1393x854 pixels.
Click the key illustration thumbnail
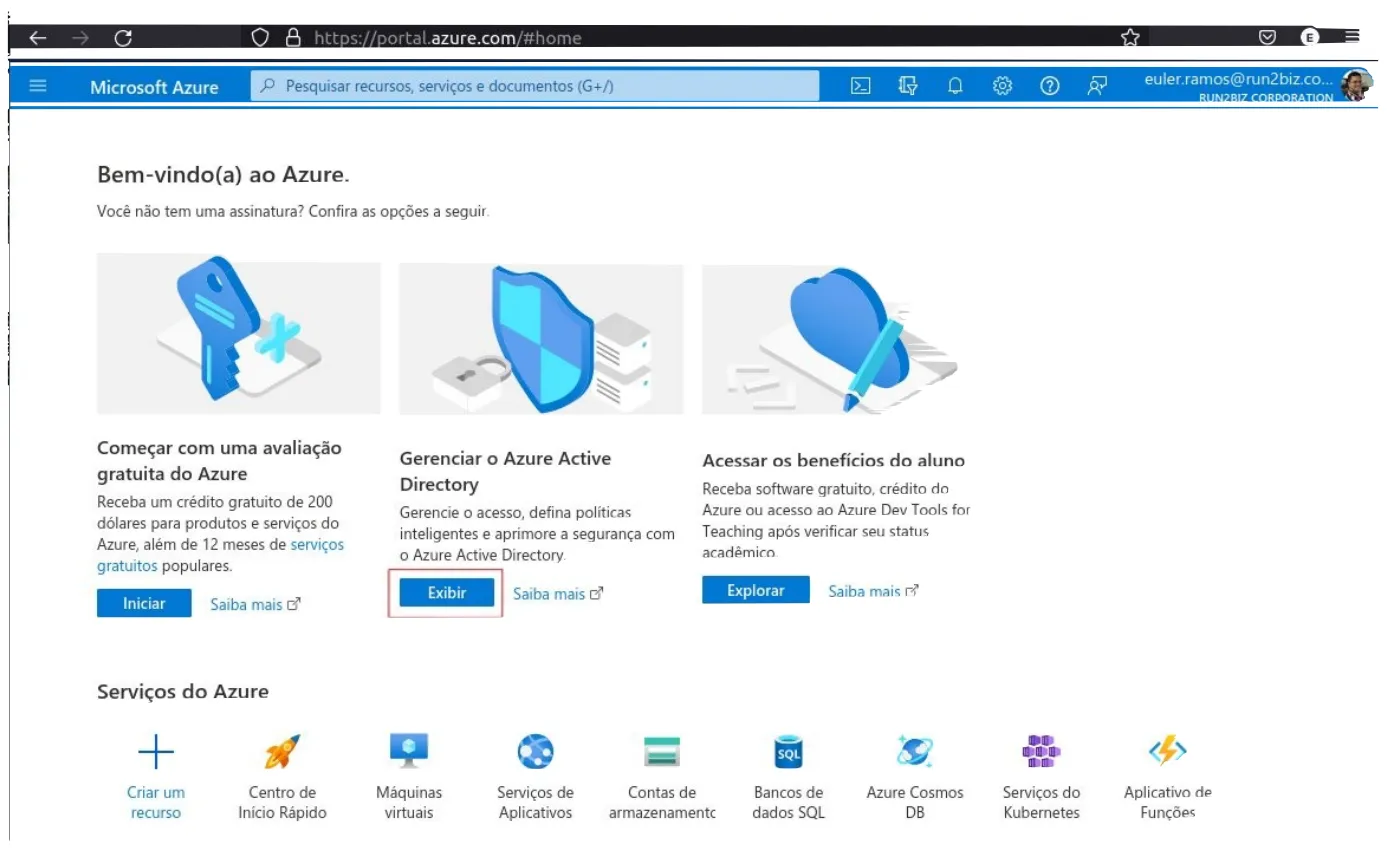point(238,333)
